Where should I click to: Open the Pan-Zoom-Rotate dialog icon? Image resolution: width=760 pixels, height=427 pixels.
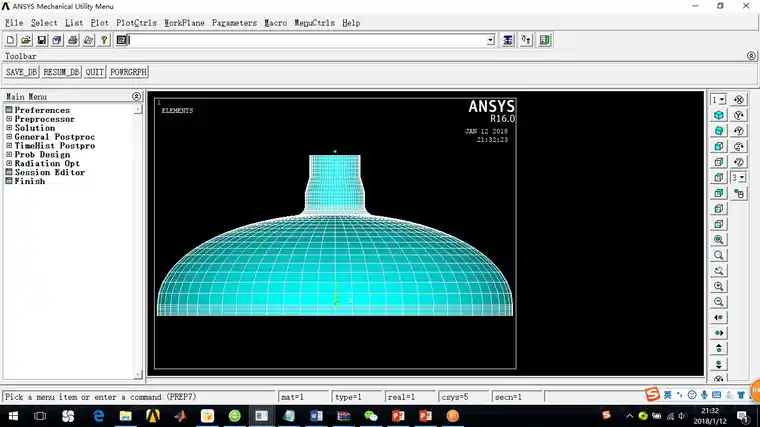click(57, 40)
